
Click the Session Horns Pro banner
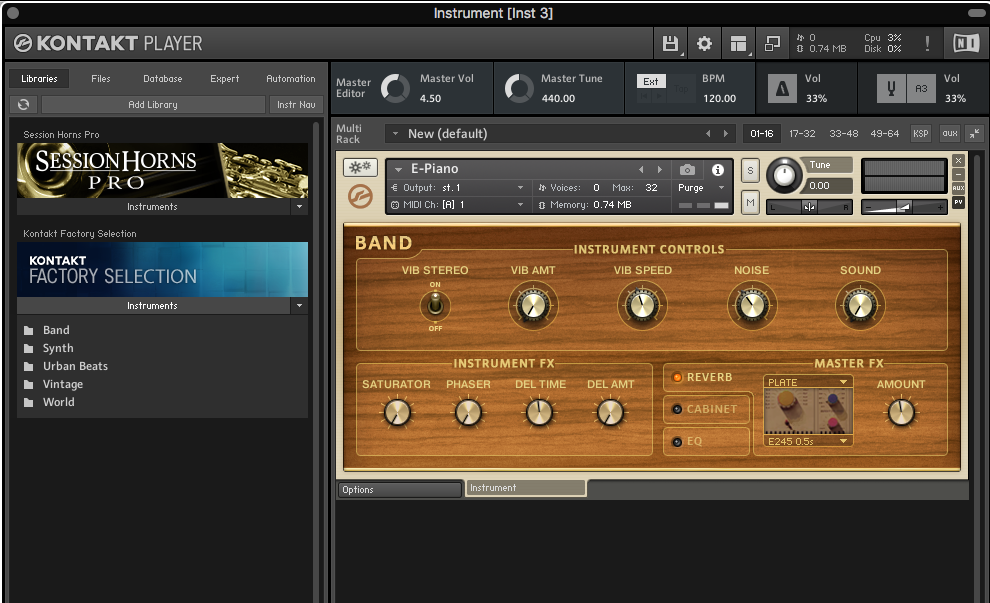[x=162, y=170]
